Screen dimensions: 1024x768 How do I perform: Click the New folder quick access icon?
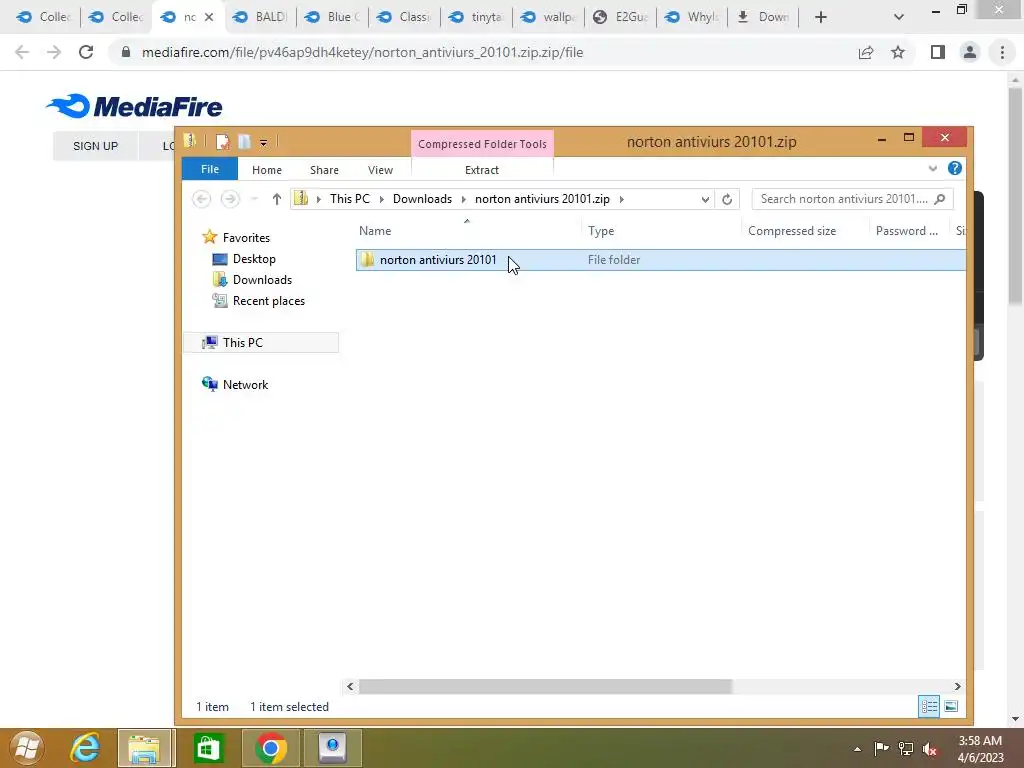coord(244,142)
